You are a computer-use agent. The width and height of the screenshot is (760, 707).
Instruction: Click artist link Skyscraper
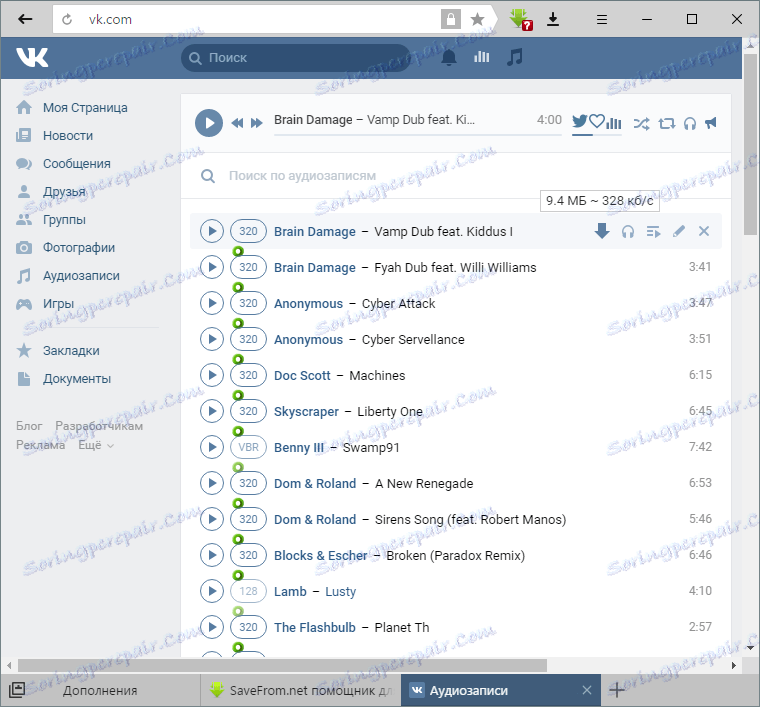click(306, 411)
